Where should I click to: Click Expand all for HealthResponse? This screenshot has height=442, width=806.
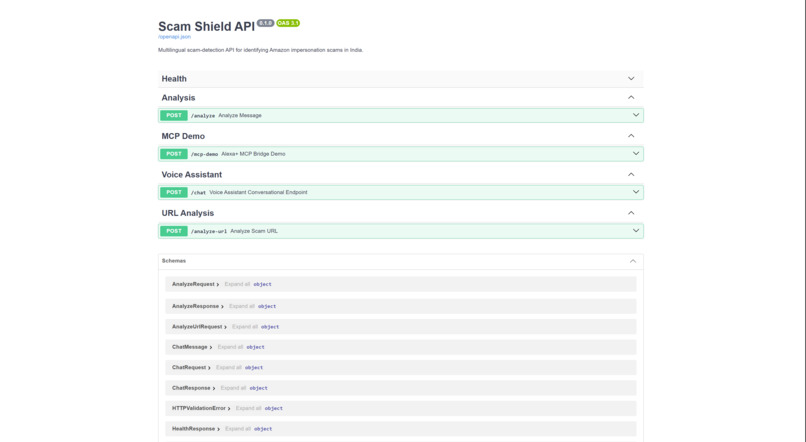point(237,429)
